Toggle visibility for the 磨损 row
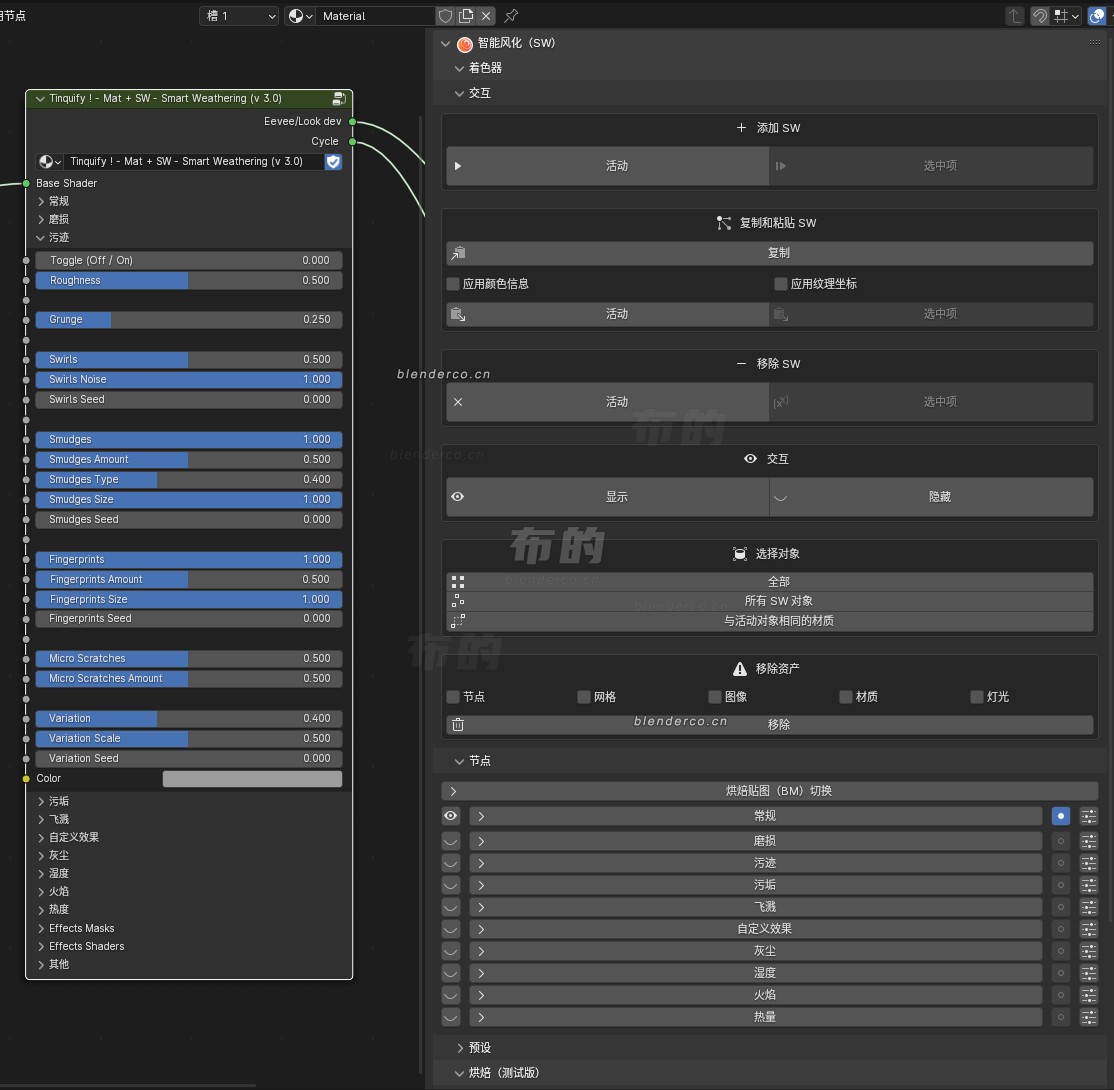1114x1090 pixels. [450, 841]
